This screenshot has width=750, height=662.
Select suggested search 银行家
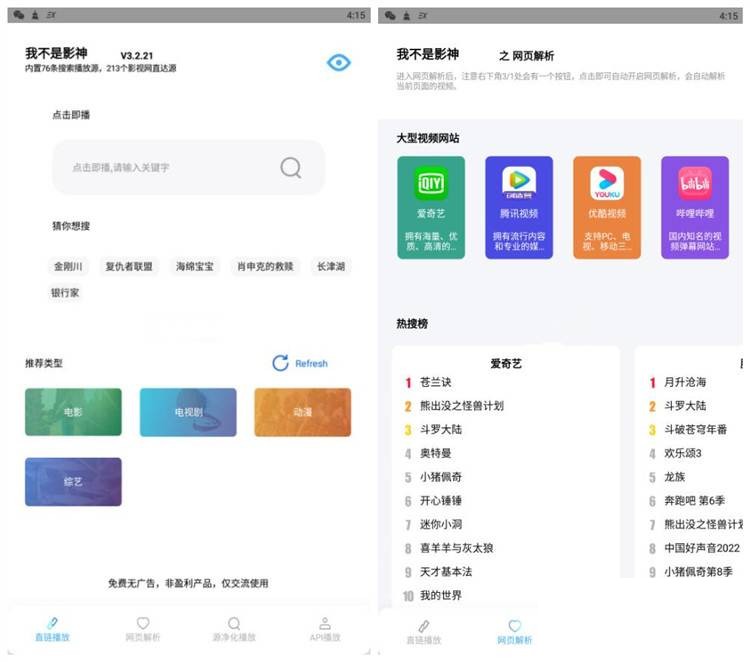[65, 293]
